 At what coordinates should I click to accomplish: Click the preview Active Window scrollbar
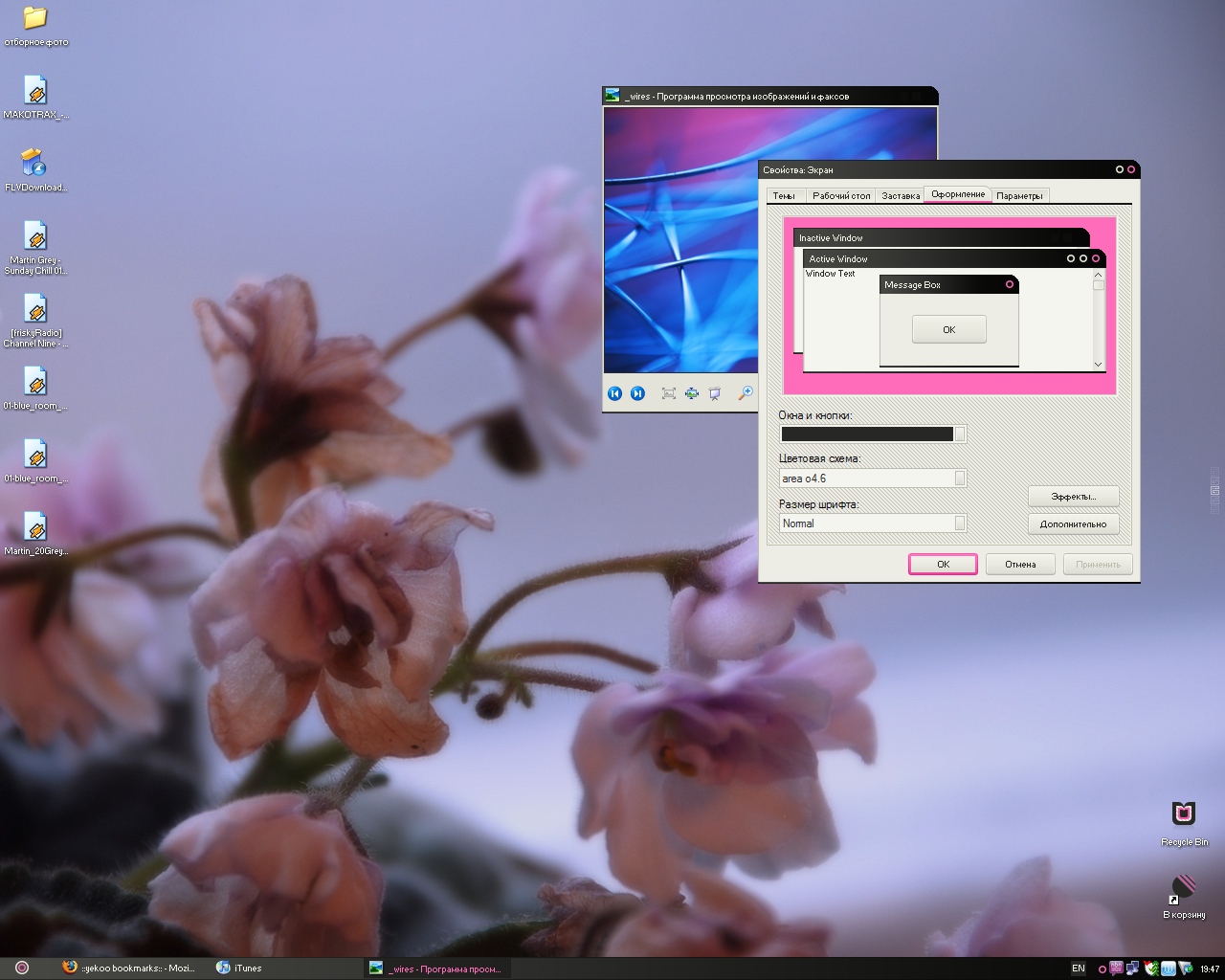tap(1099, 320)
